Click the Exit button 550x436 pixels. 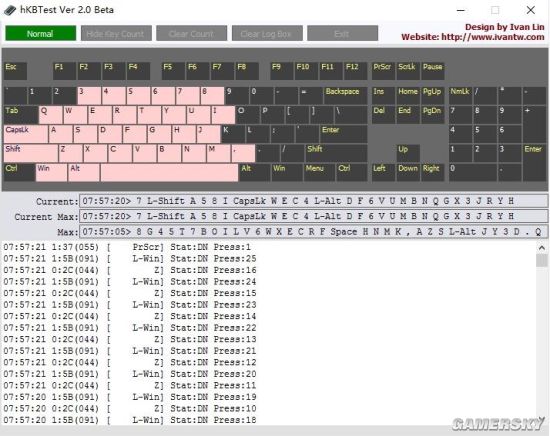[x=342, y=34]
